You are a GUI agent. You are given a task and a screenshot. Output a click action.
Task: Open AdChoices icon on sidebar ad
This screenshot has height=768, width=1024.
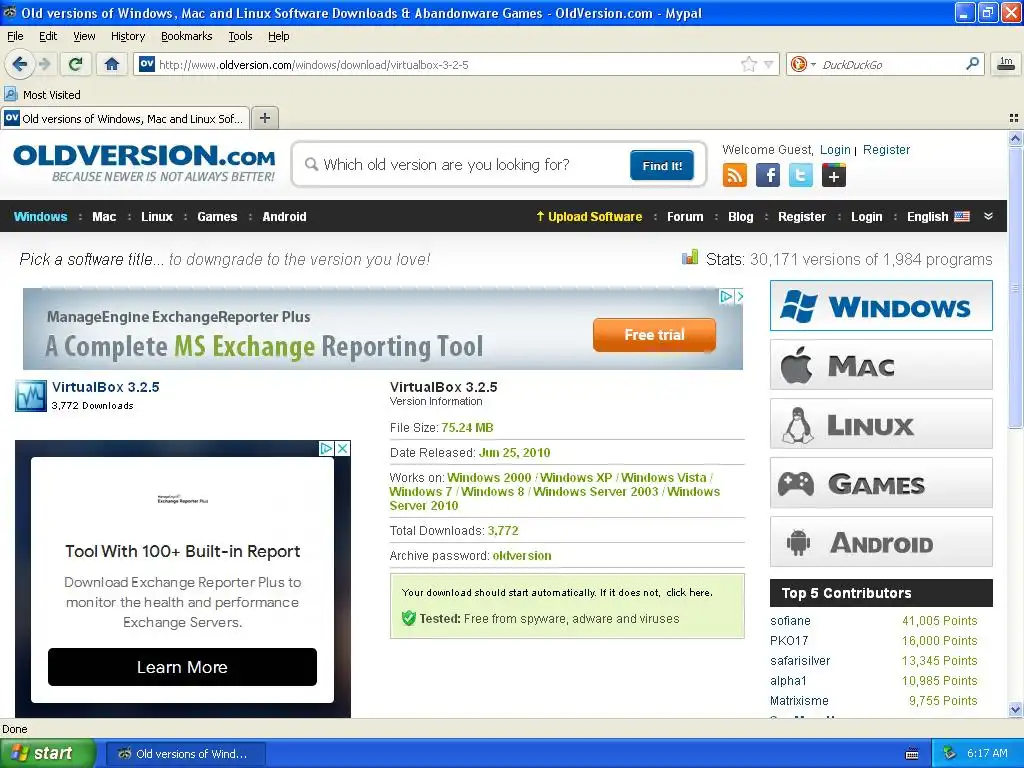327,448
